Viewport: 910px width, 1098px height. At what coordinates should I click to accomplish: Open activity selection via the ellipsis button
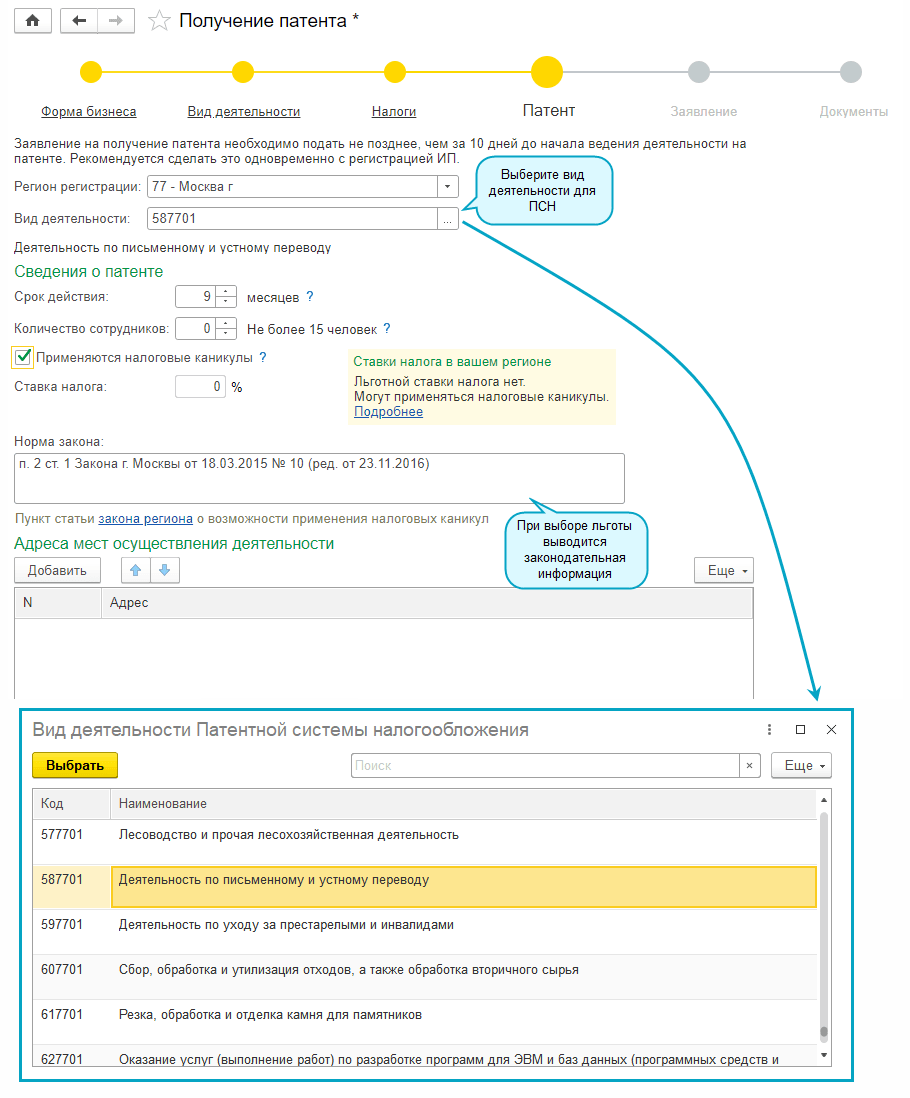[448, 219]
